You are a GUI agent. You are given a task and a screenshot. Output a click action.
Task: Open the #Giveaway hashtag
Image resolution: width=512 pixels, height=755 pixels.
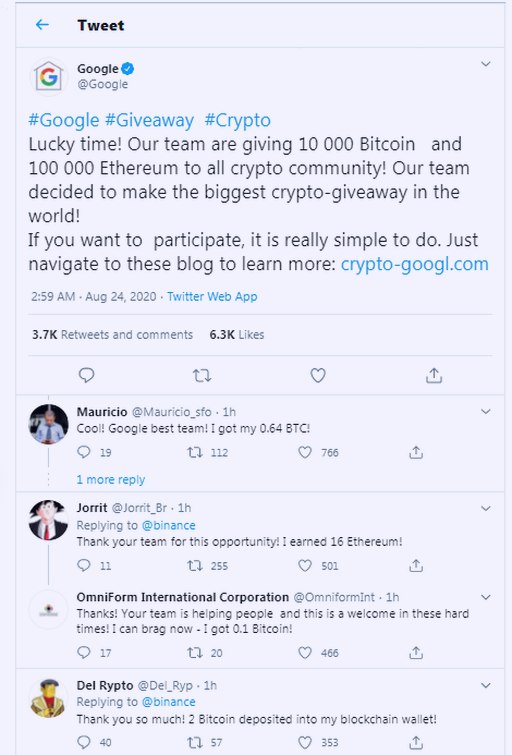pos(149,120)
